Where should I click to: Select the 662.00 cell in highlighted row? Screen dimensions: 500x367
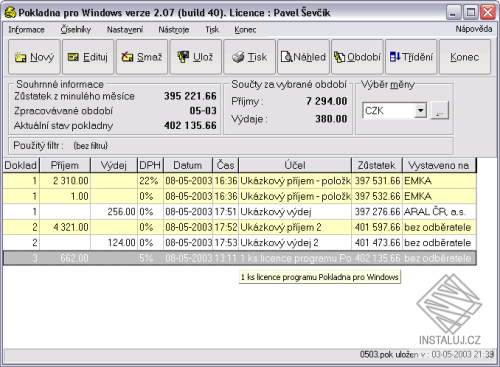65,258
